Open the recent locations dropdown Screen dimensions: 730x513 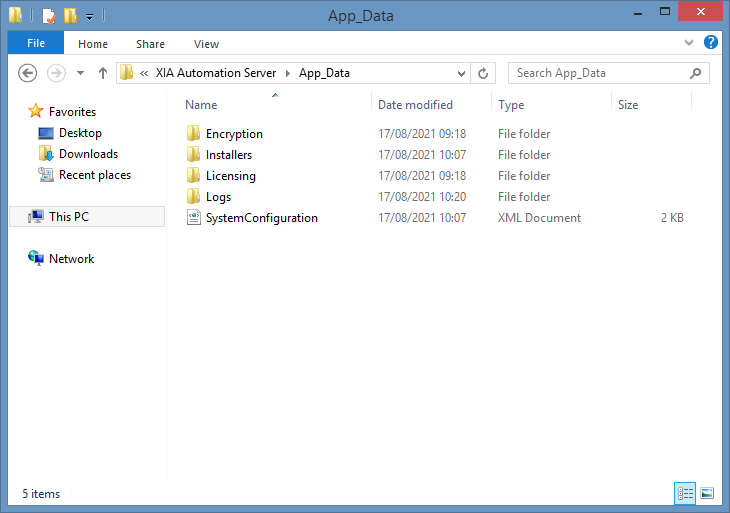tap(81, 73)
